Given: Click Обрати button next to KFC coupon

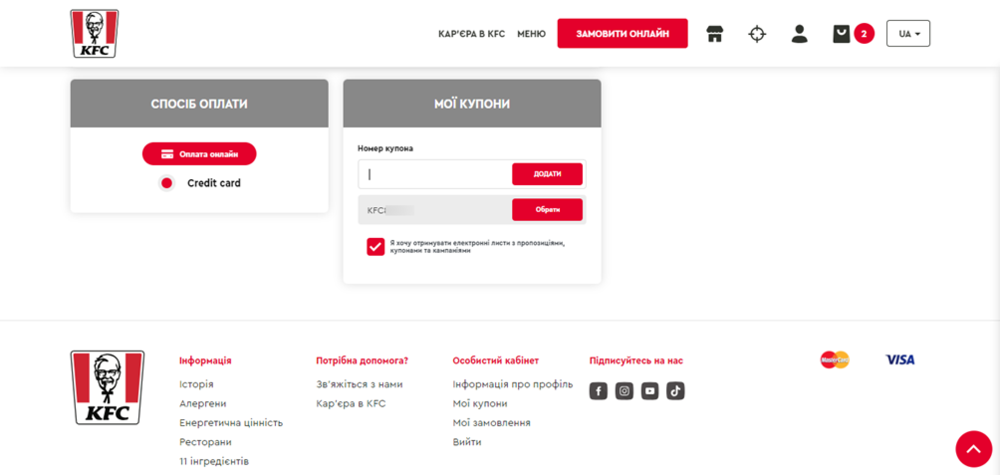Looking at the screenshot, I should coord(547,210).
